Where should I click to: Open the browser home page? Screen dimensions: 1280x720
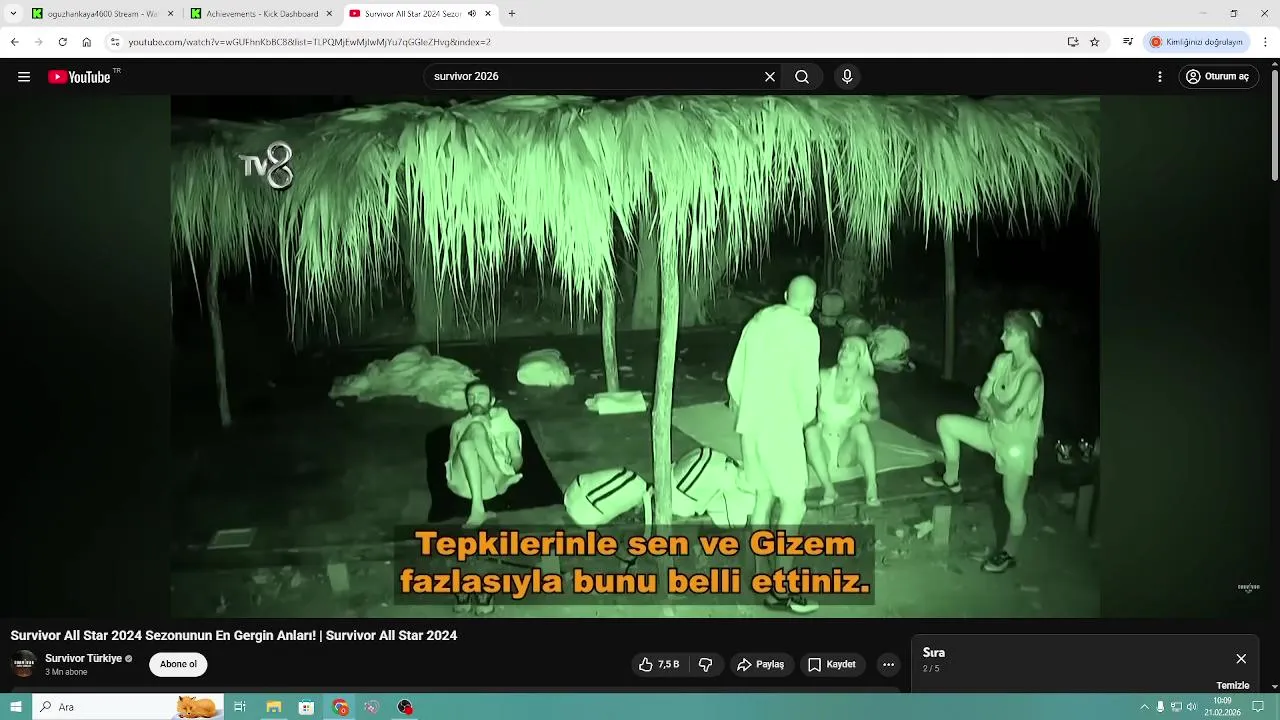tap(87, 42)
